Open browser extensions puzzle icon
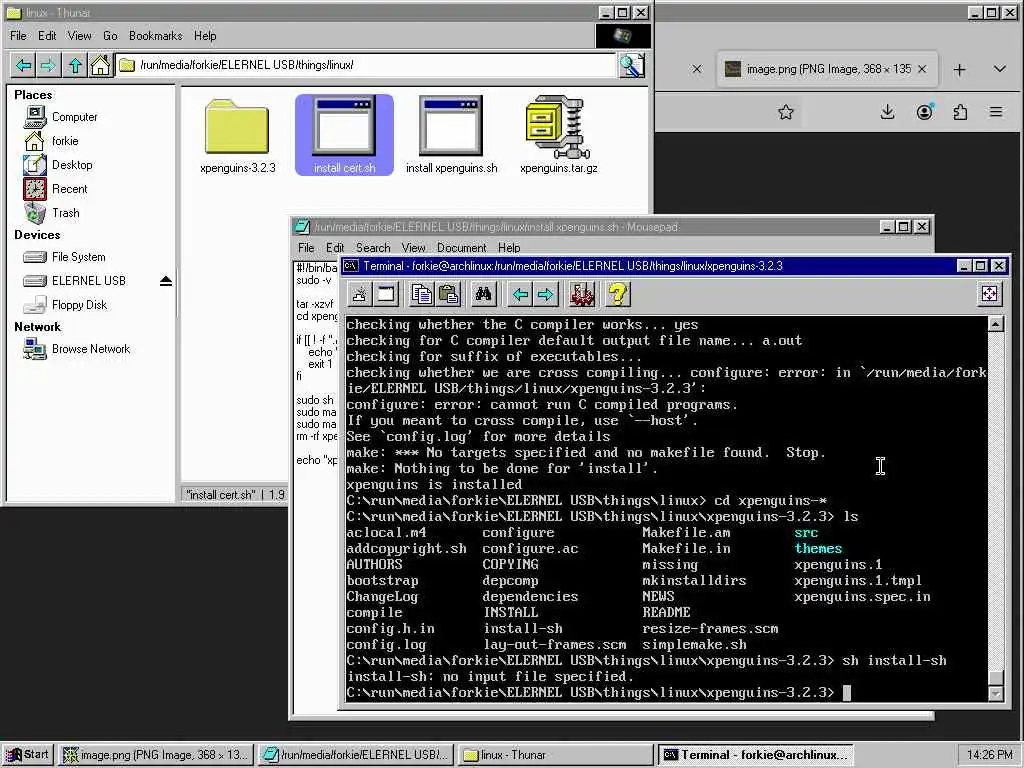Viewport: 1024px width, 768px height. pos(960,112)
